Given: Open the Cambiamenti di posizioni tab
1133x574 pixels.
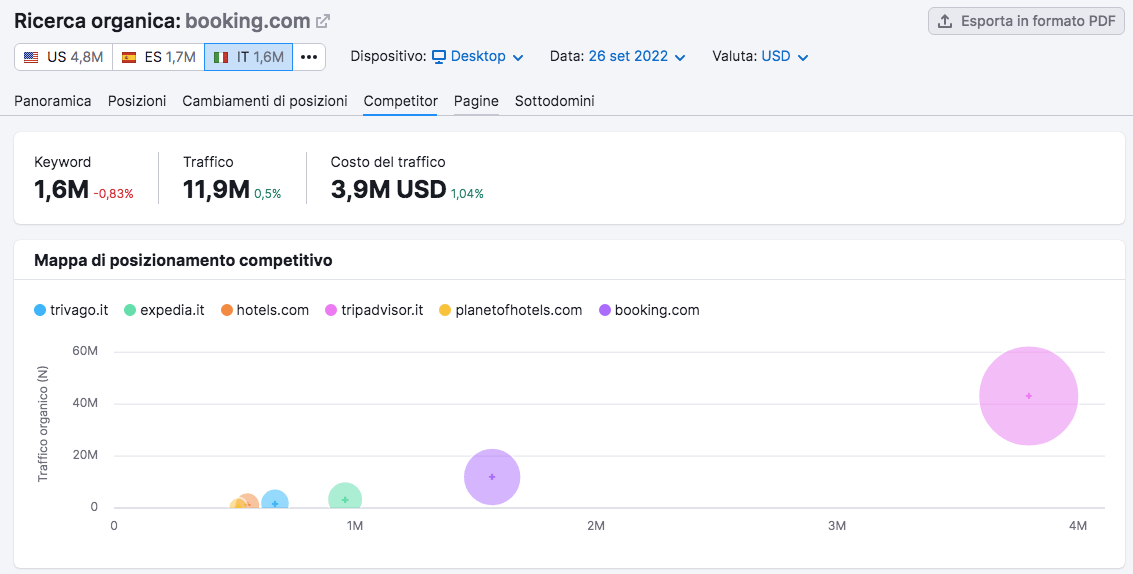Looking at the screenshot, I should tap(265, 101).
